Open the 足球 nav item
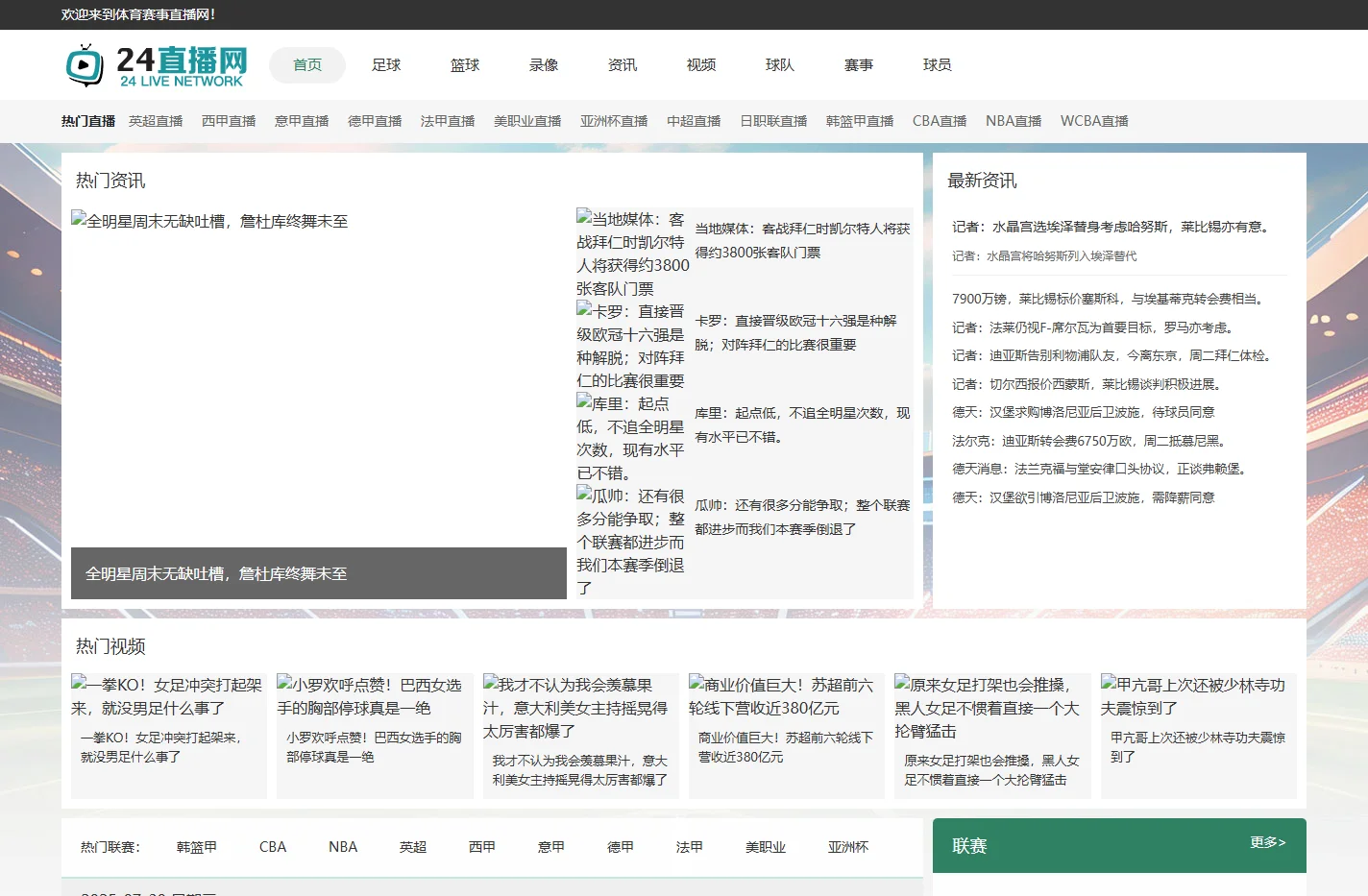This screenshot has height=896, width=1368. tap(386, 65)
